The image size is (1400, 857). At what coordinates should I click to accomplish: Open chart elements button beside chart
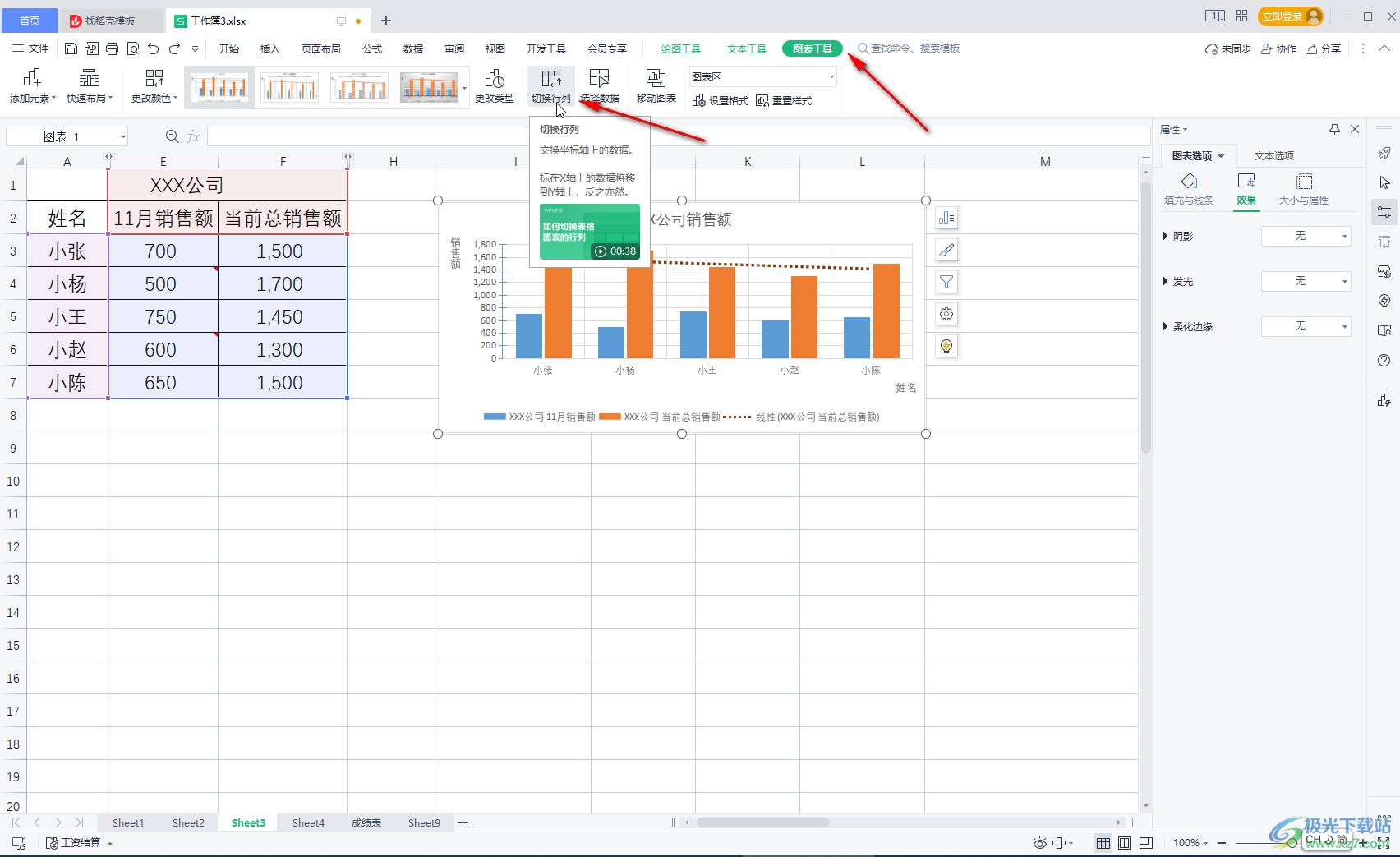click(x=946, y=218)
